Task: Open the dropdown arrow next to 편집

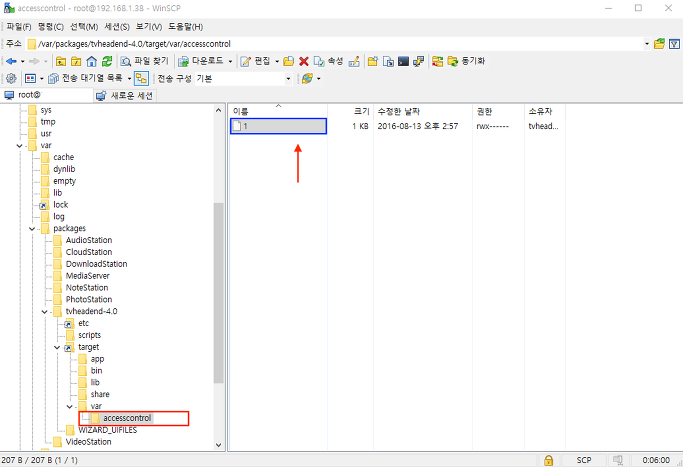Action: coord(277,61)
